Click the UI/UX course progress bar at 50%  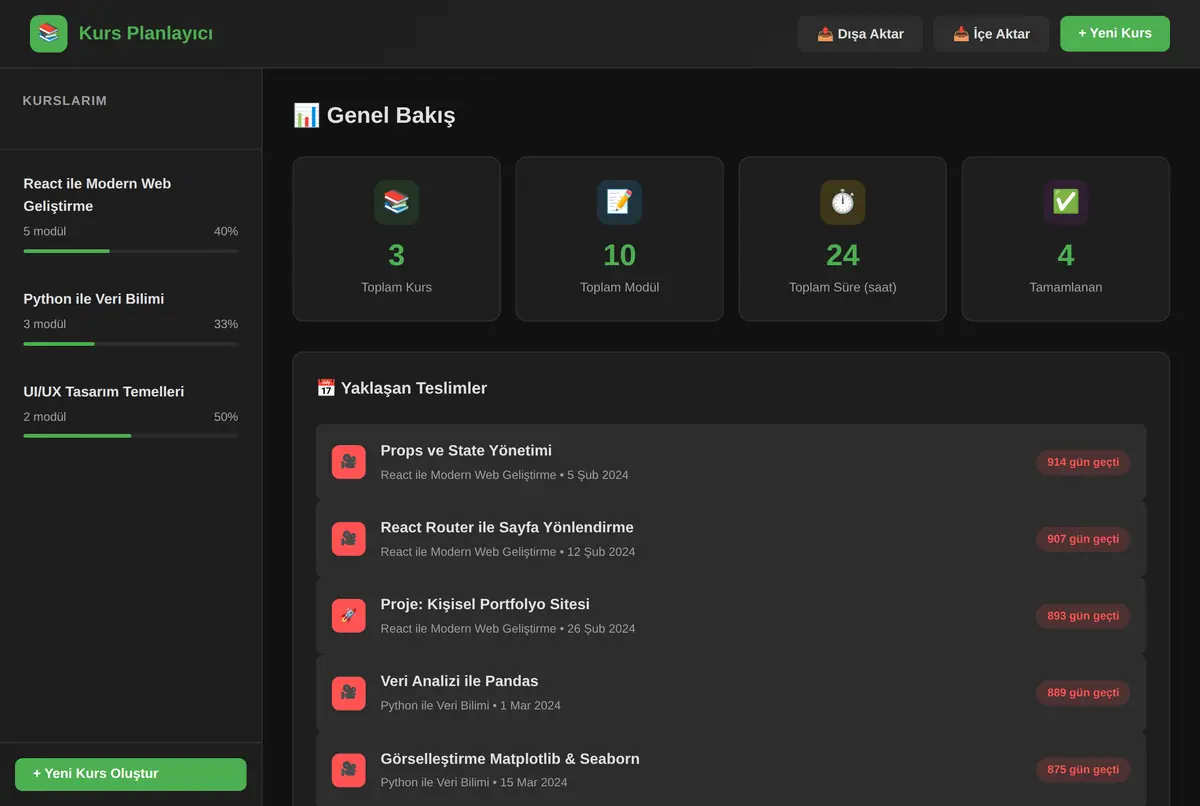pyautogui.click(x=131, y=436)
